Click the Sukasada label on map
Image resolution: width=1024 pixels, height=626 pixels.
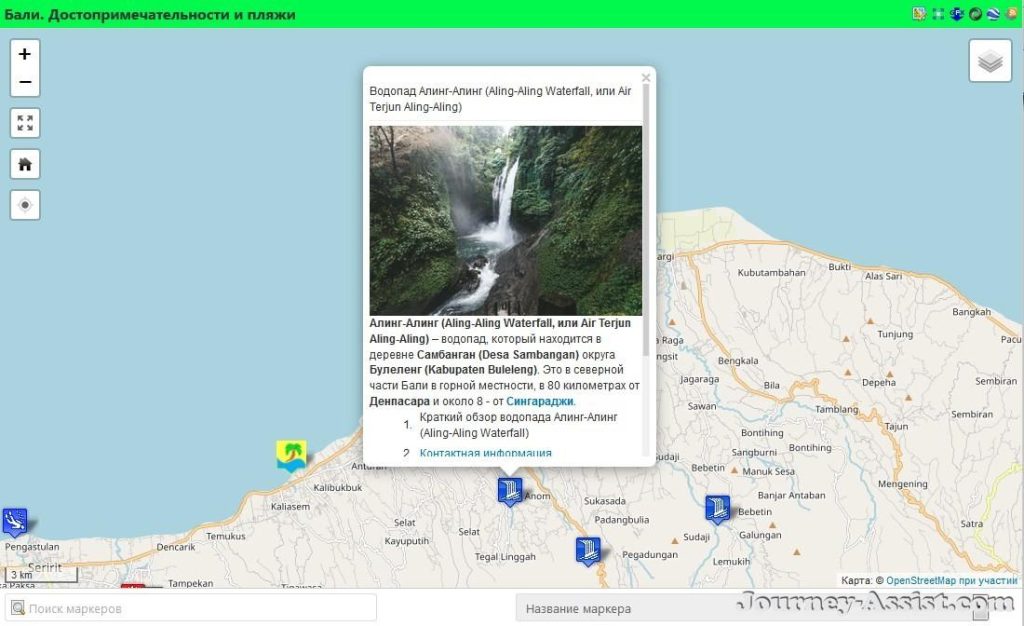pos(605,501)
